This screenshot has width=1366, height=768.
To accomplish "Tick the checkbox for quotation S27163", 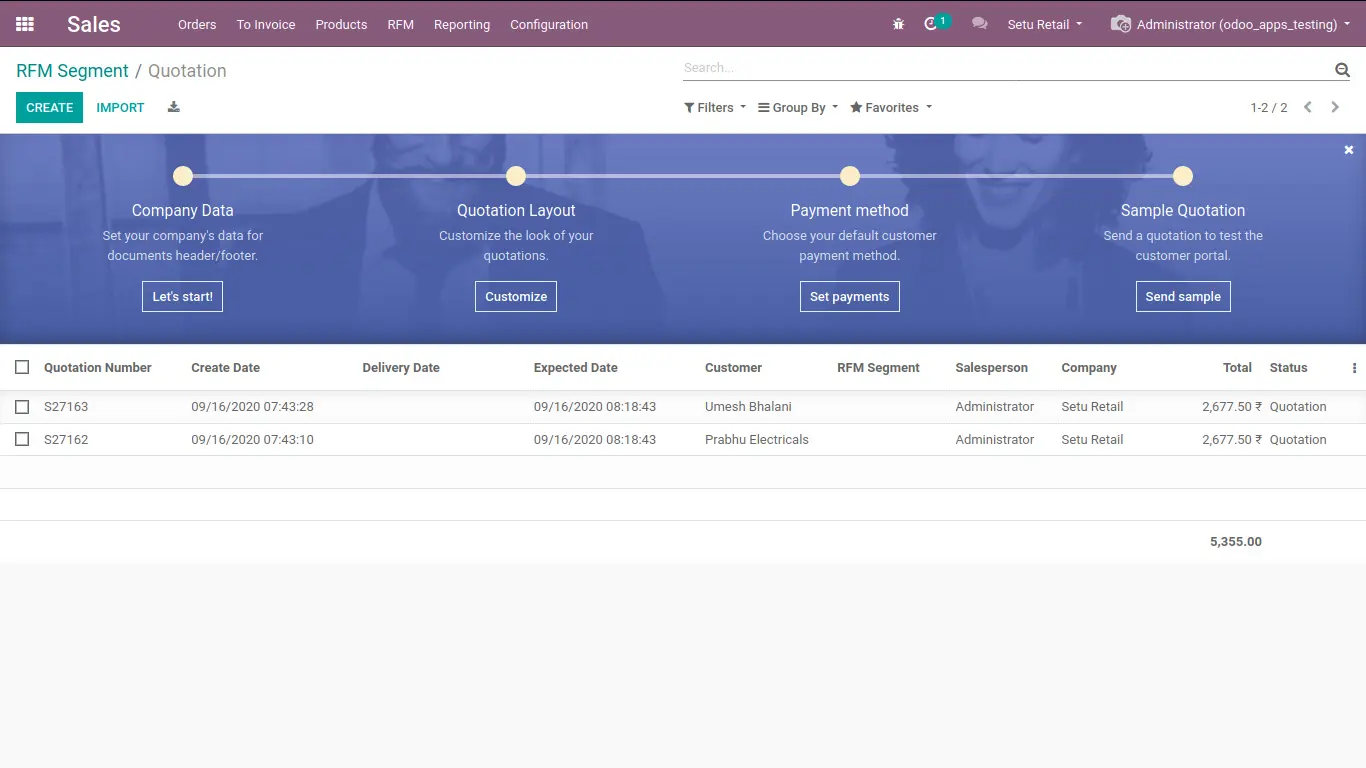I will [22, 407].
